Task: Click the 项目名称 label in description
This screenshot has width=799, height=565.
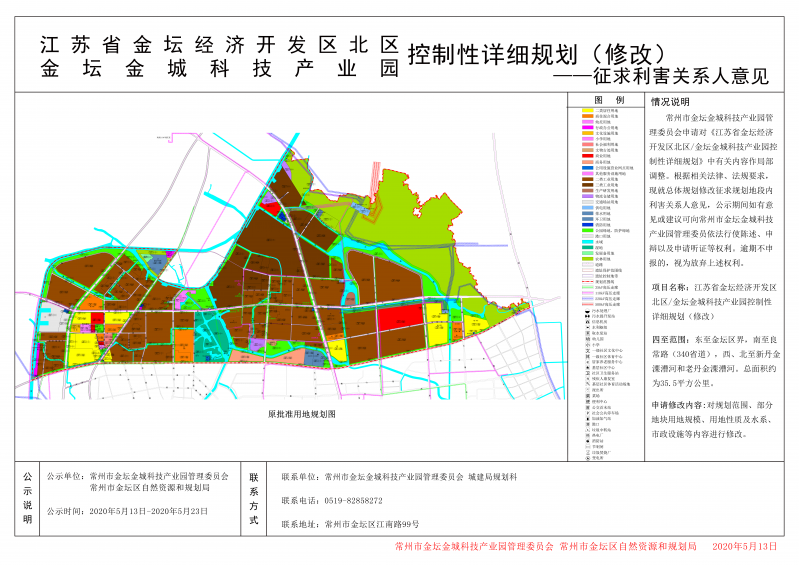Action: click(x=670, y=287)
